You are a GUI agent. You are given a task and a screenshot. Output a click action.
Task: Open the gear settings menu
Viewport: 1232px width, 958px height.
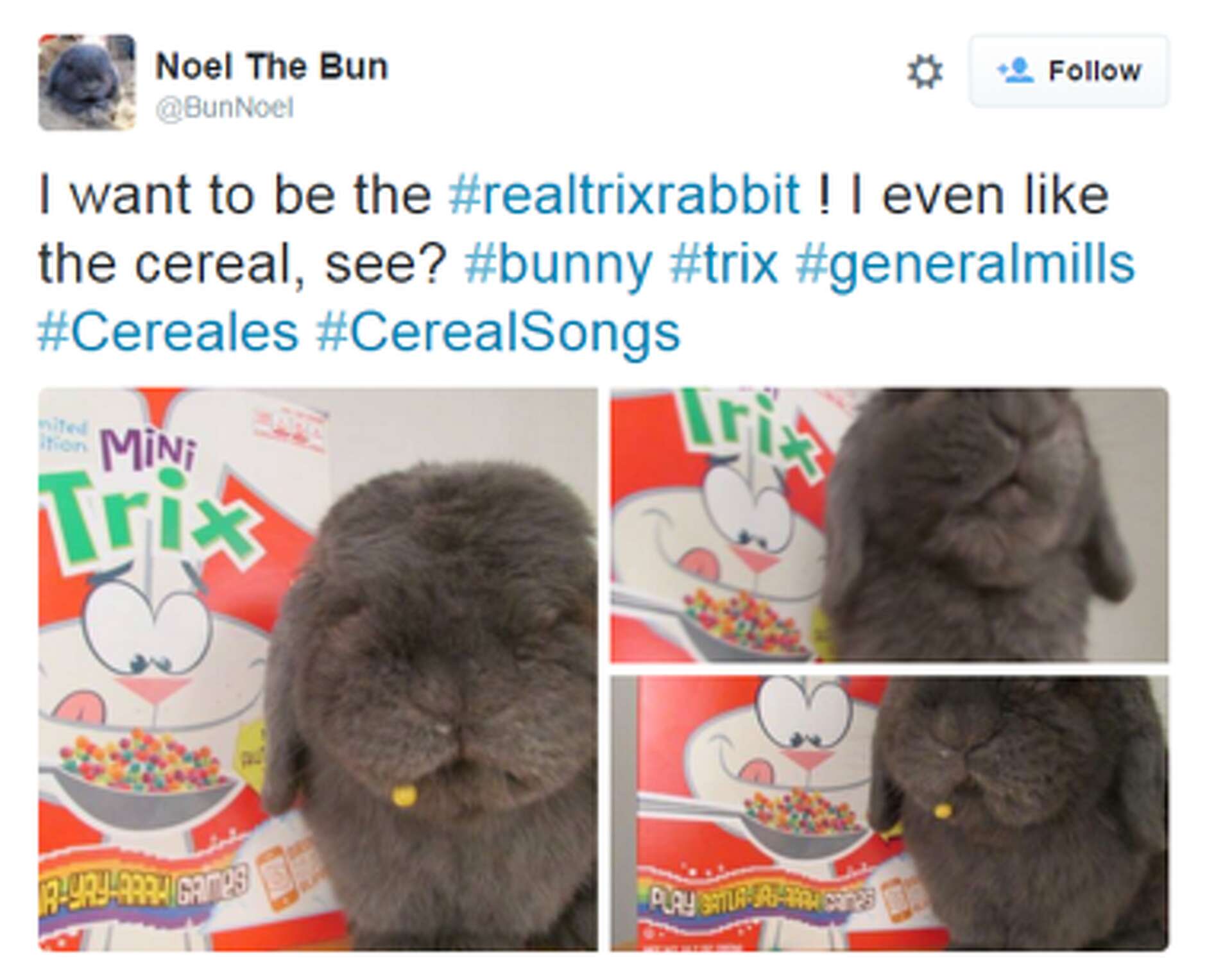[925, 71]
